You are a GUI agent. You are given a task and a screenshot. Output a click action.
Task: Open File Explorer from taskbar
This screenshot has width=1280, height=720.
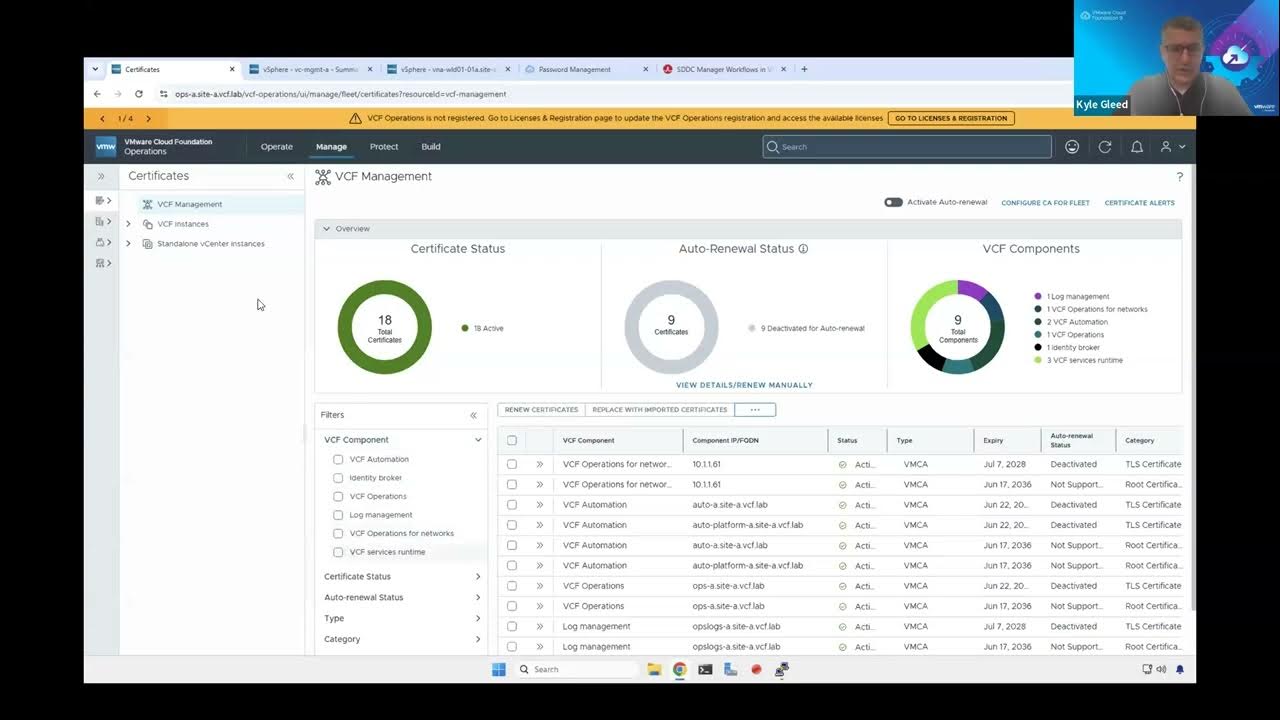[654, 669]
